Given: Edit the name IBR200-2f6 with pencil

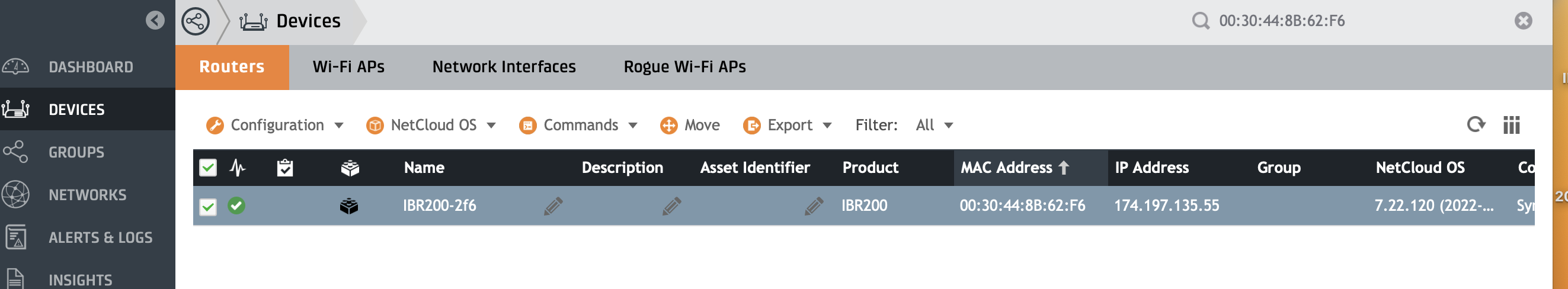Looking at the screenshot, I should click(553, 206).
